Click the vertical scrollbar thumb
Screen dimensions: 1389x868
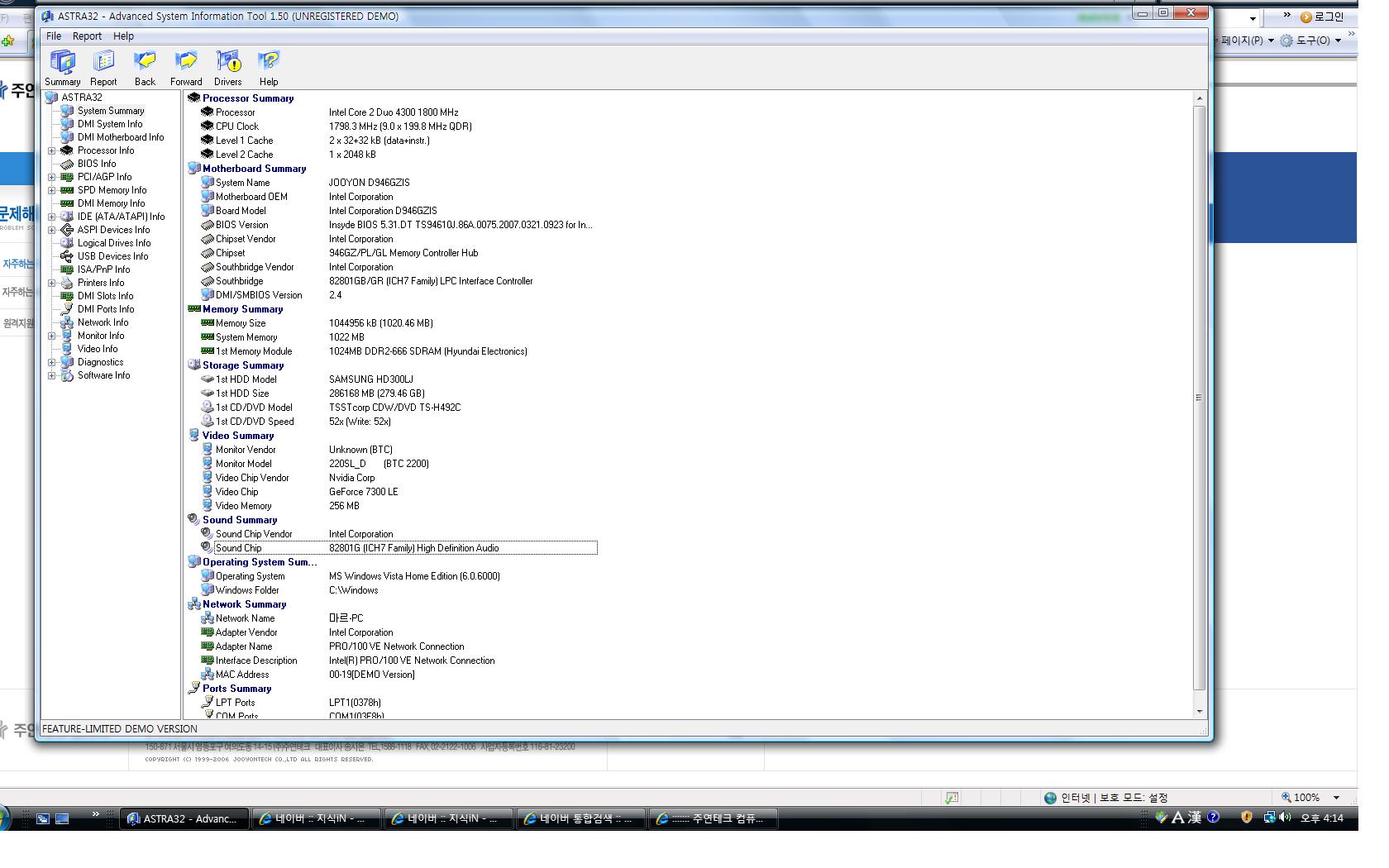coord(1200,398)
